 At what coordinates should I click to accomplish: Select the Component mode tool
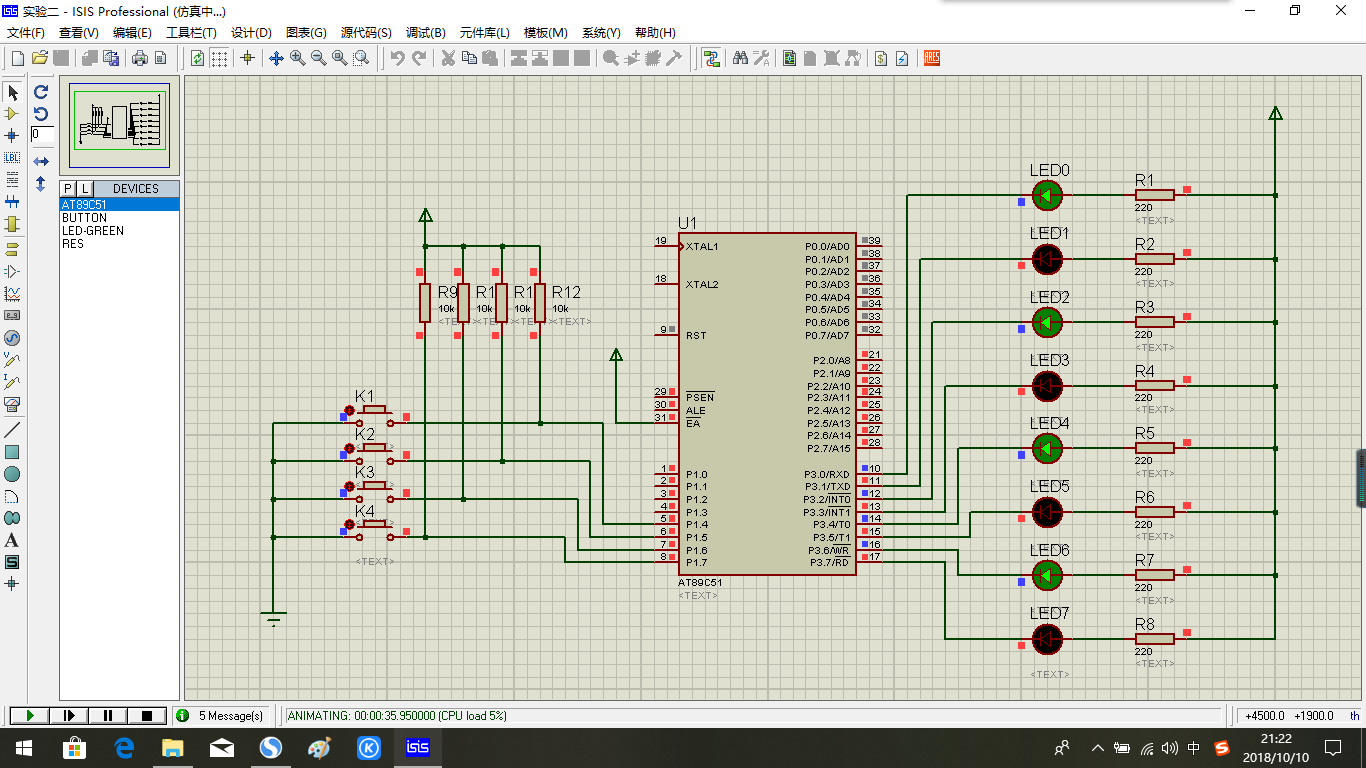tap(12, 114)
